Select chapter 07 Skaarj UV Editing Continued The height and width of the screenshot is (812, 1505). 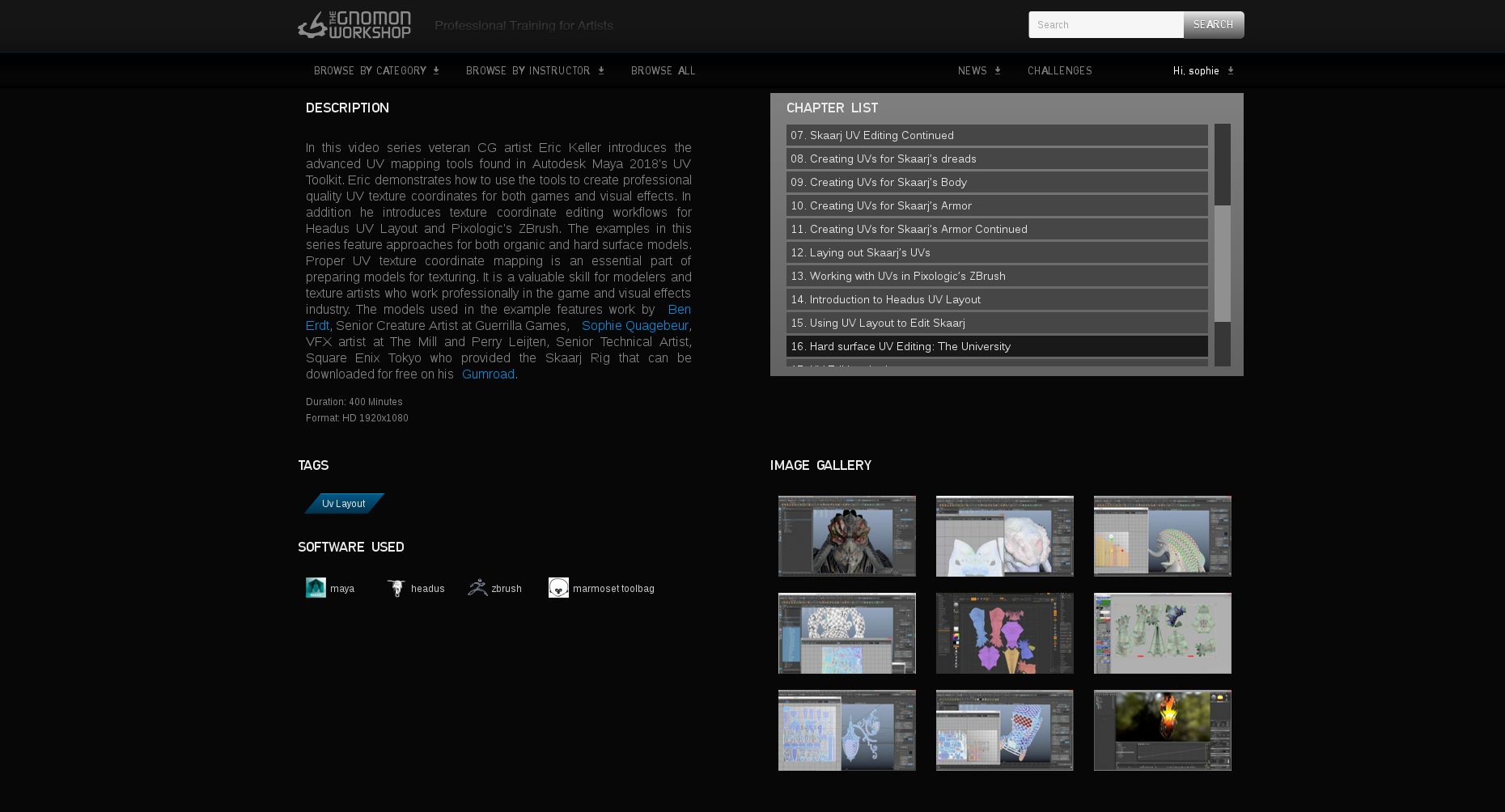coord(997,135)
